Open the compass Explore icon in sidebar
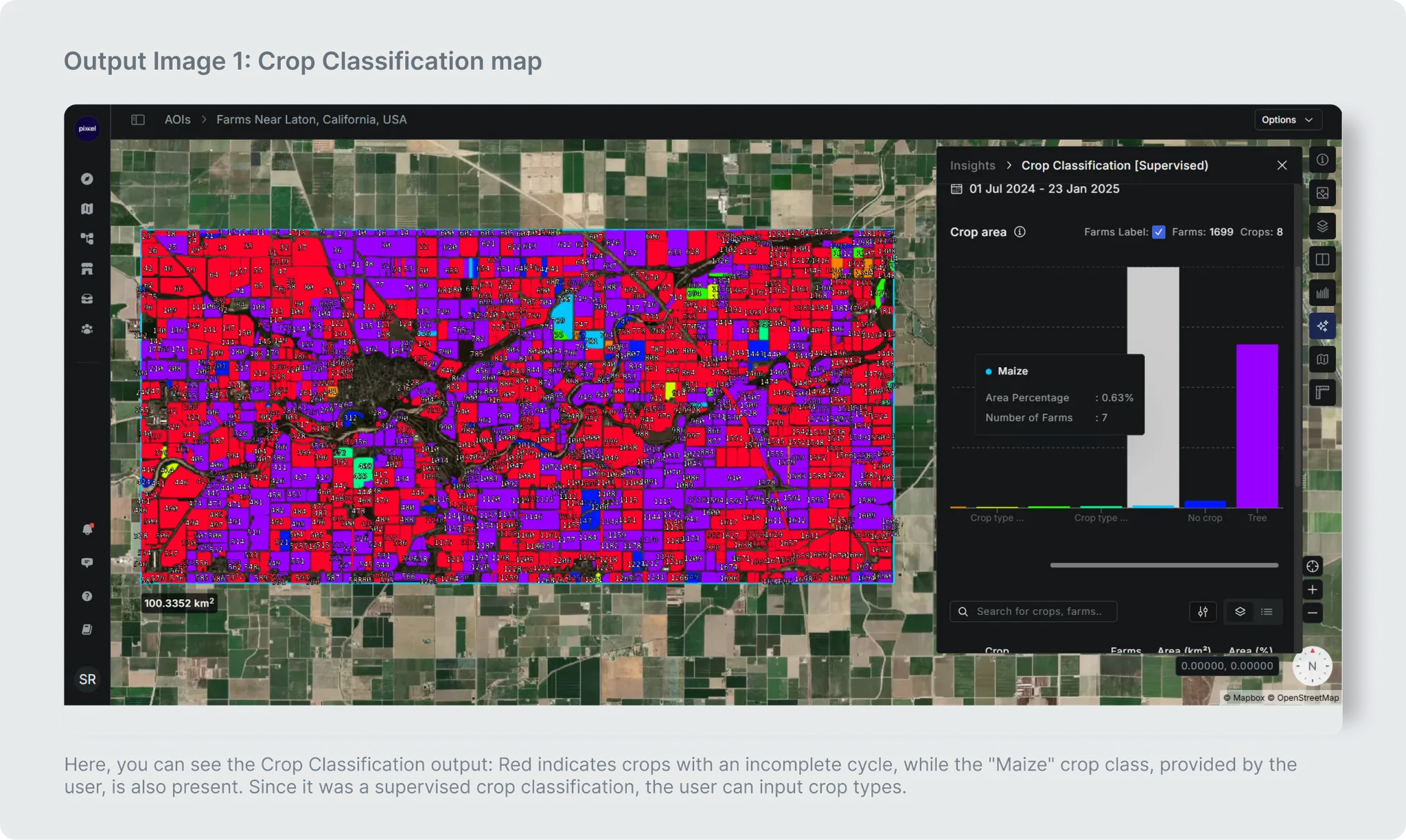1406x840 pixels. click(87, 179)
